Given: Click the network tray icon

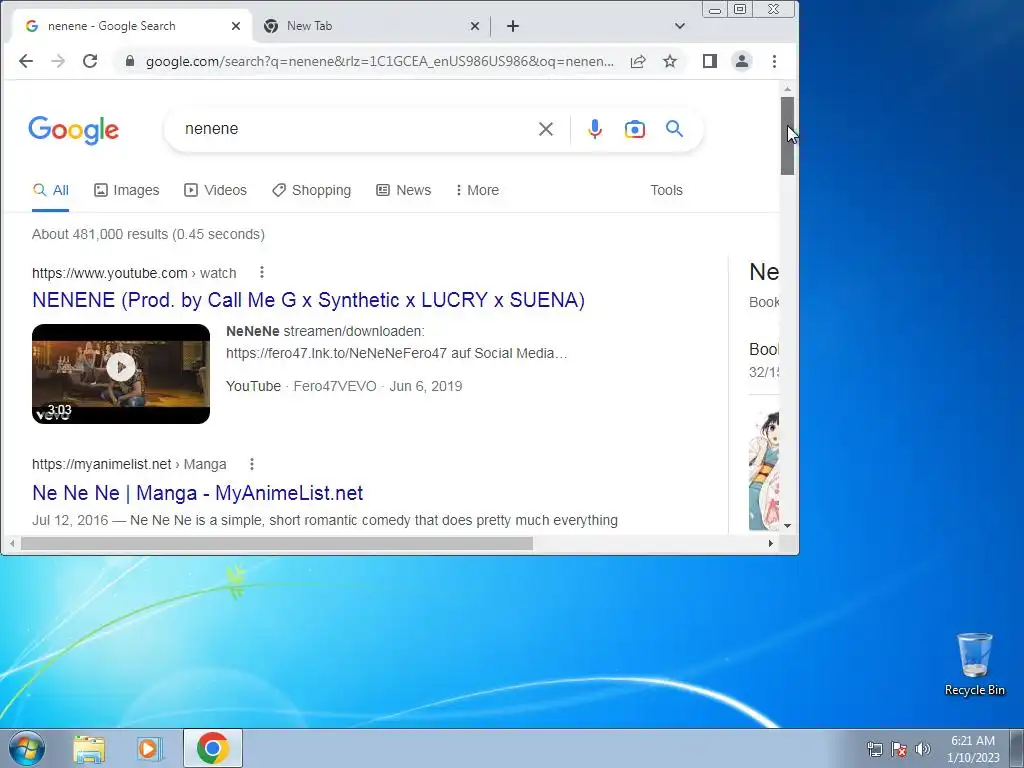Looking at the screenshot, I should 874,749.
